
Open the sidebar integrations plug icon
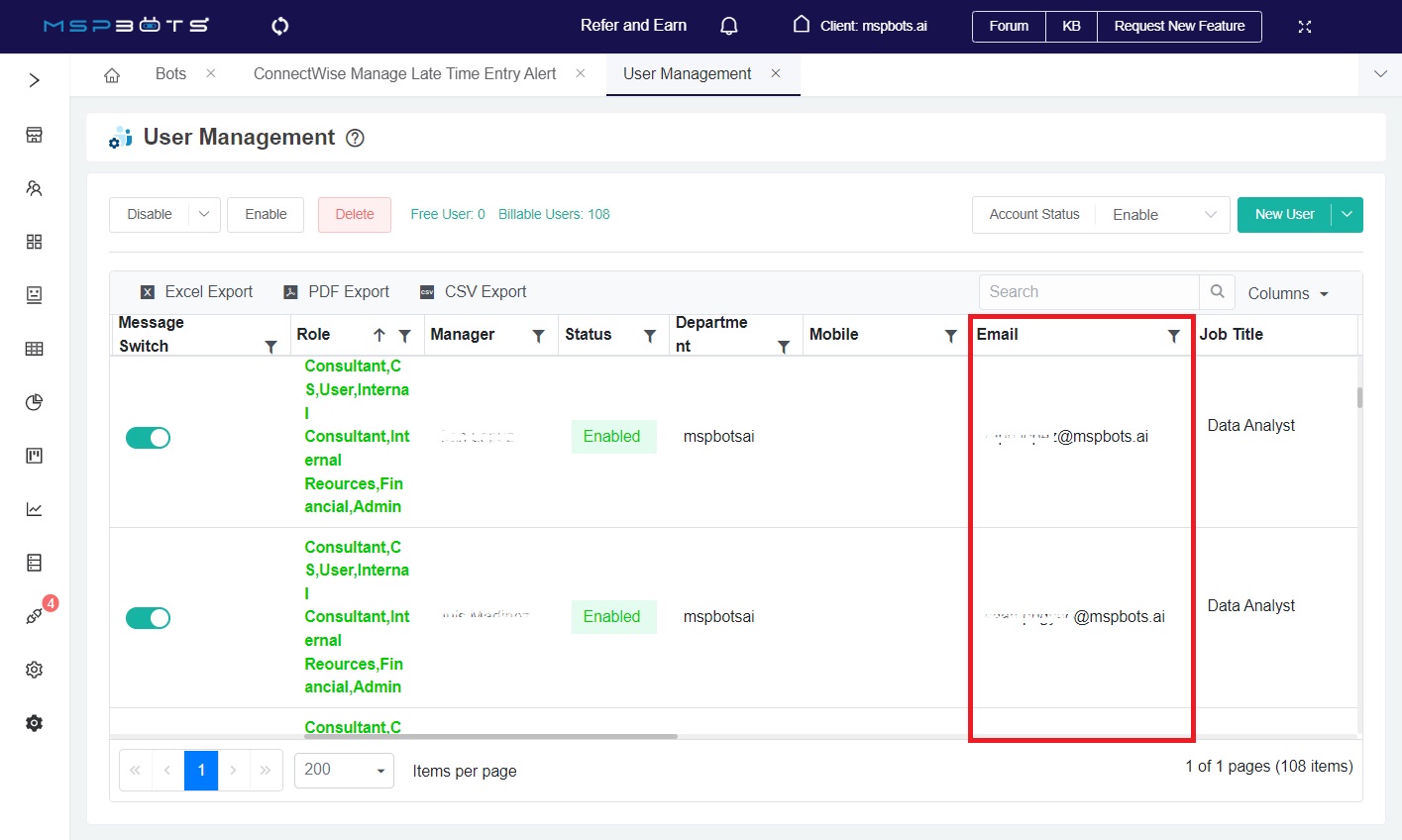[x=35, y=616]
